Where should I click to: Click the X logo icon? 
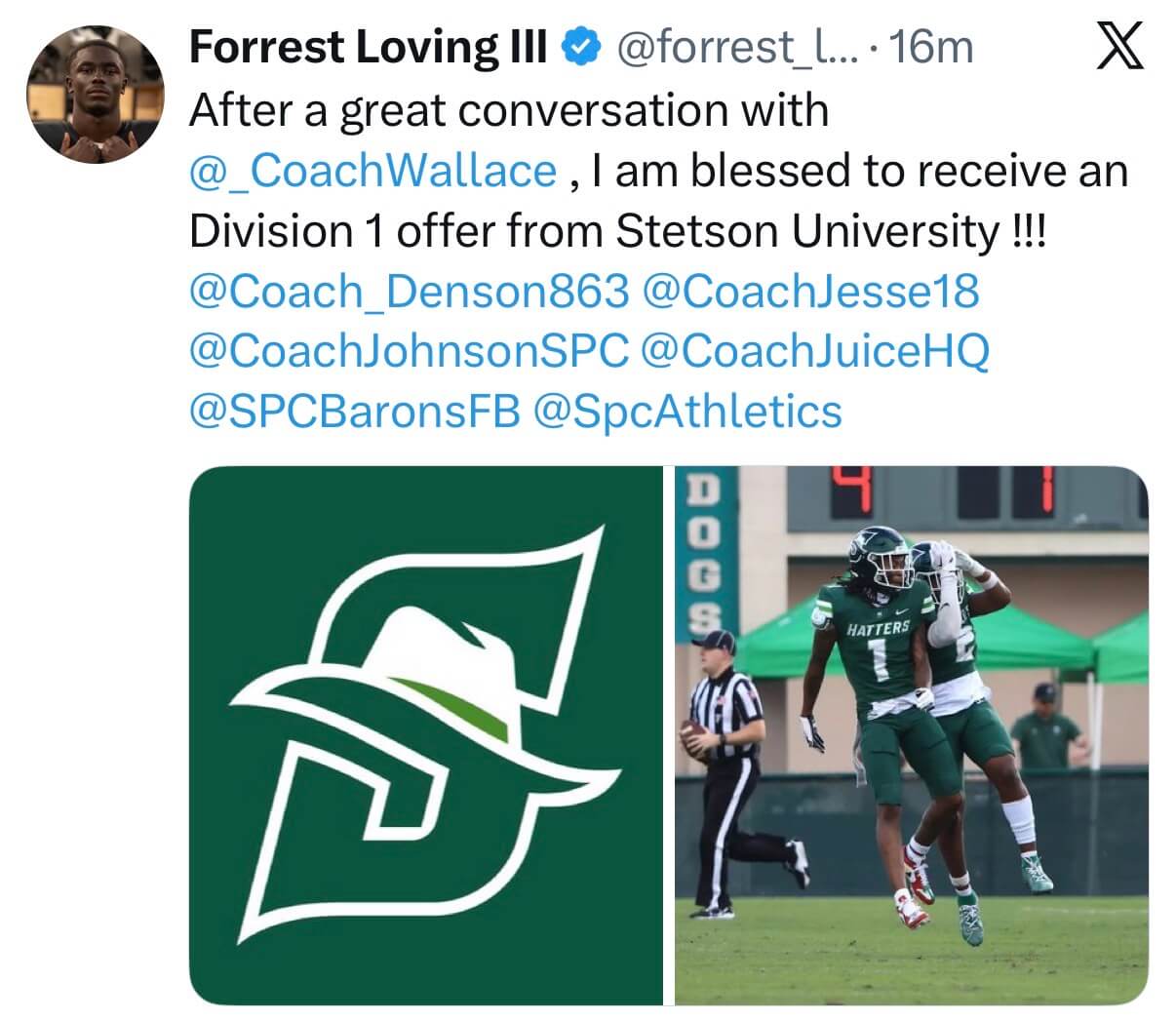coord(1118,46)
